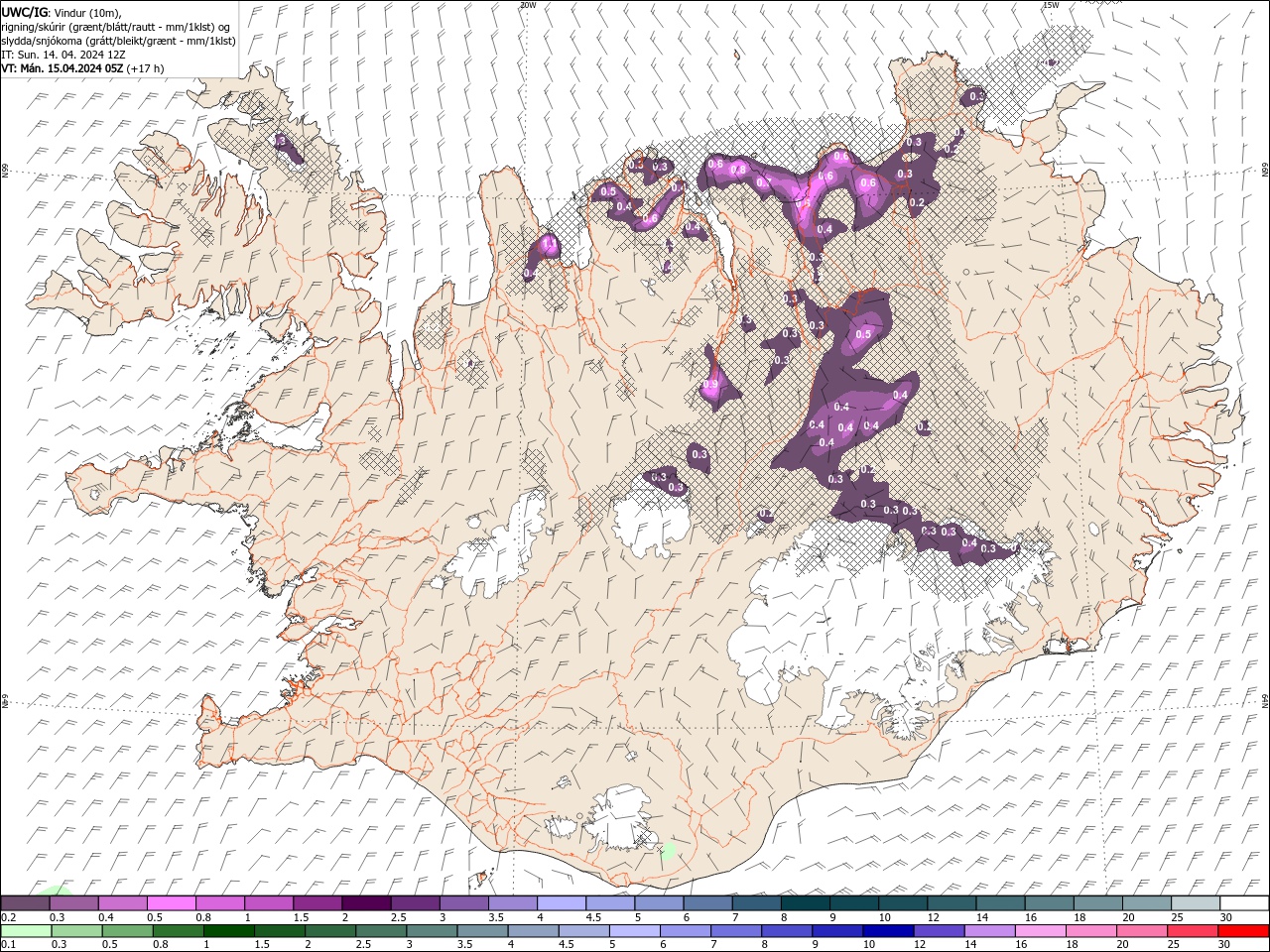This screenshot has height=952, width=1270.
Task: Select rain-scale blue swatch 9 to 10
Action: pos(836,931)
